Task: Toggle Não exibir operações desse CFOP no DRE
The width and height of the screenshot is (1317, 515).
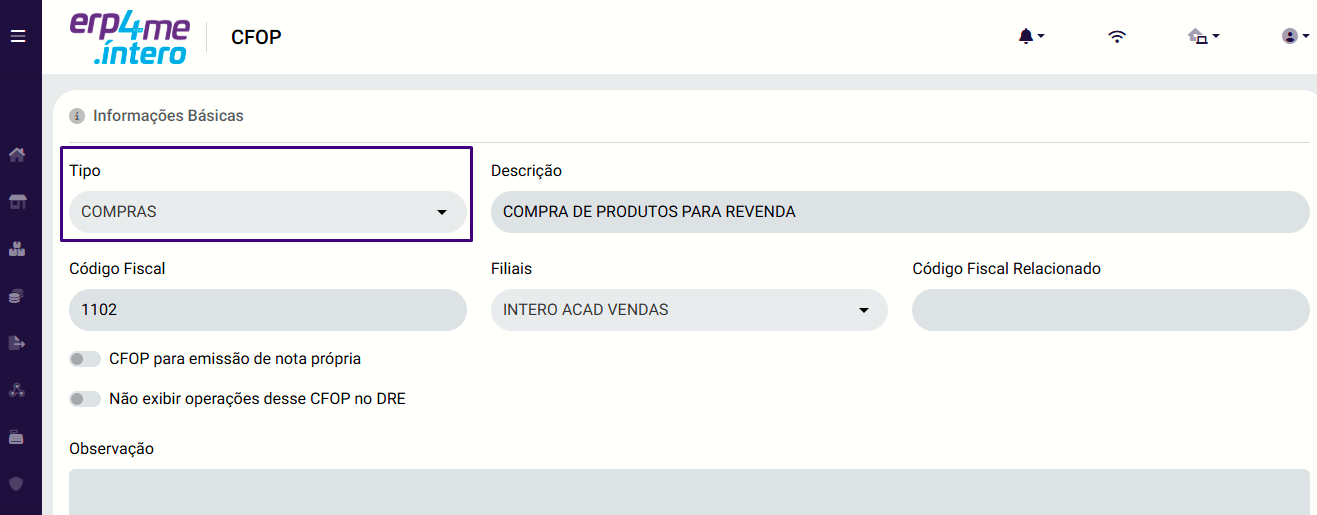Action: (85, 399)
